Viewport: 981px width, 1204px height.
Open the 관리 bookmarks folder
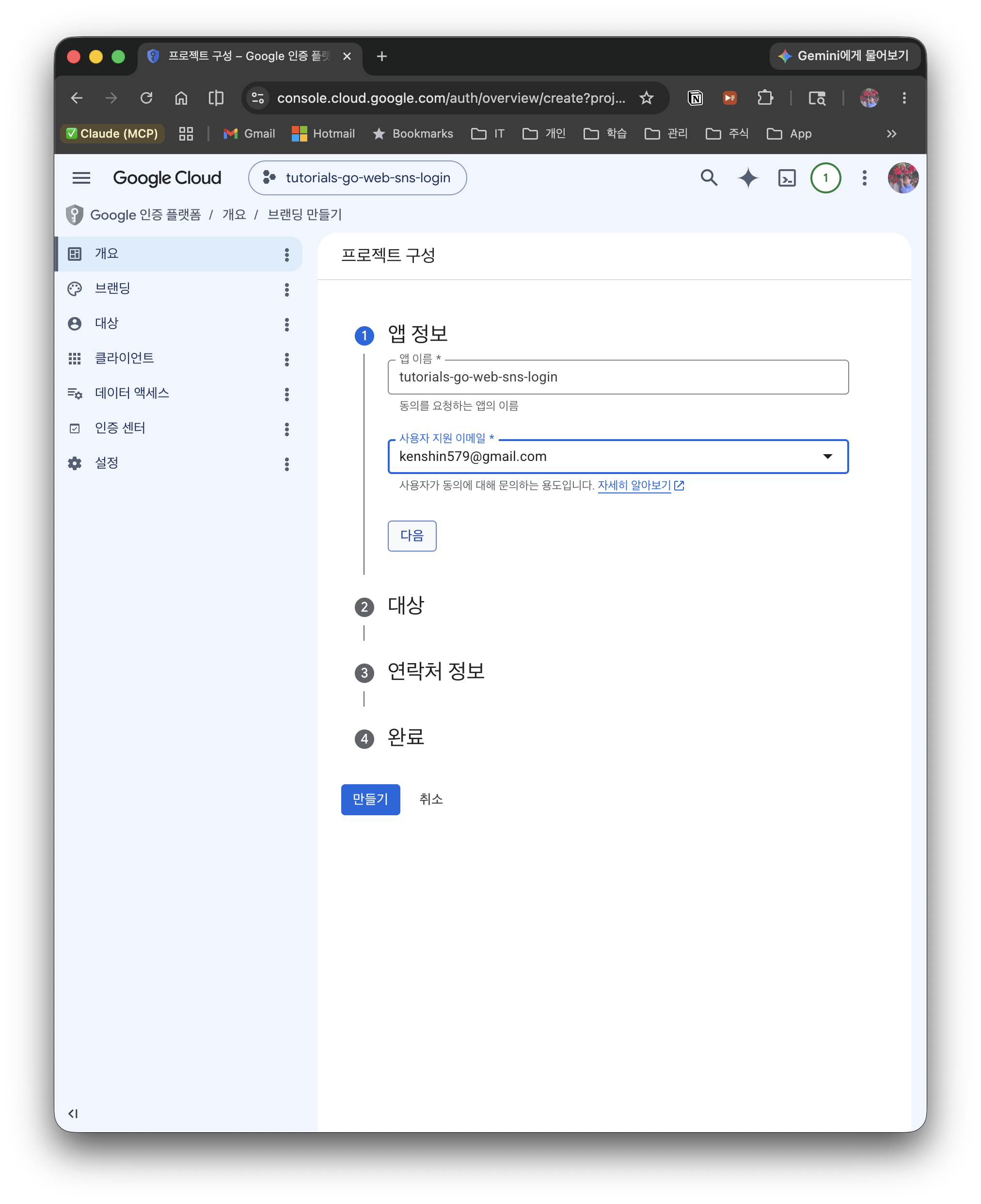click(666, 134)
